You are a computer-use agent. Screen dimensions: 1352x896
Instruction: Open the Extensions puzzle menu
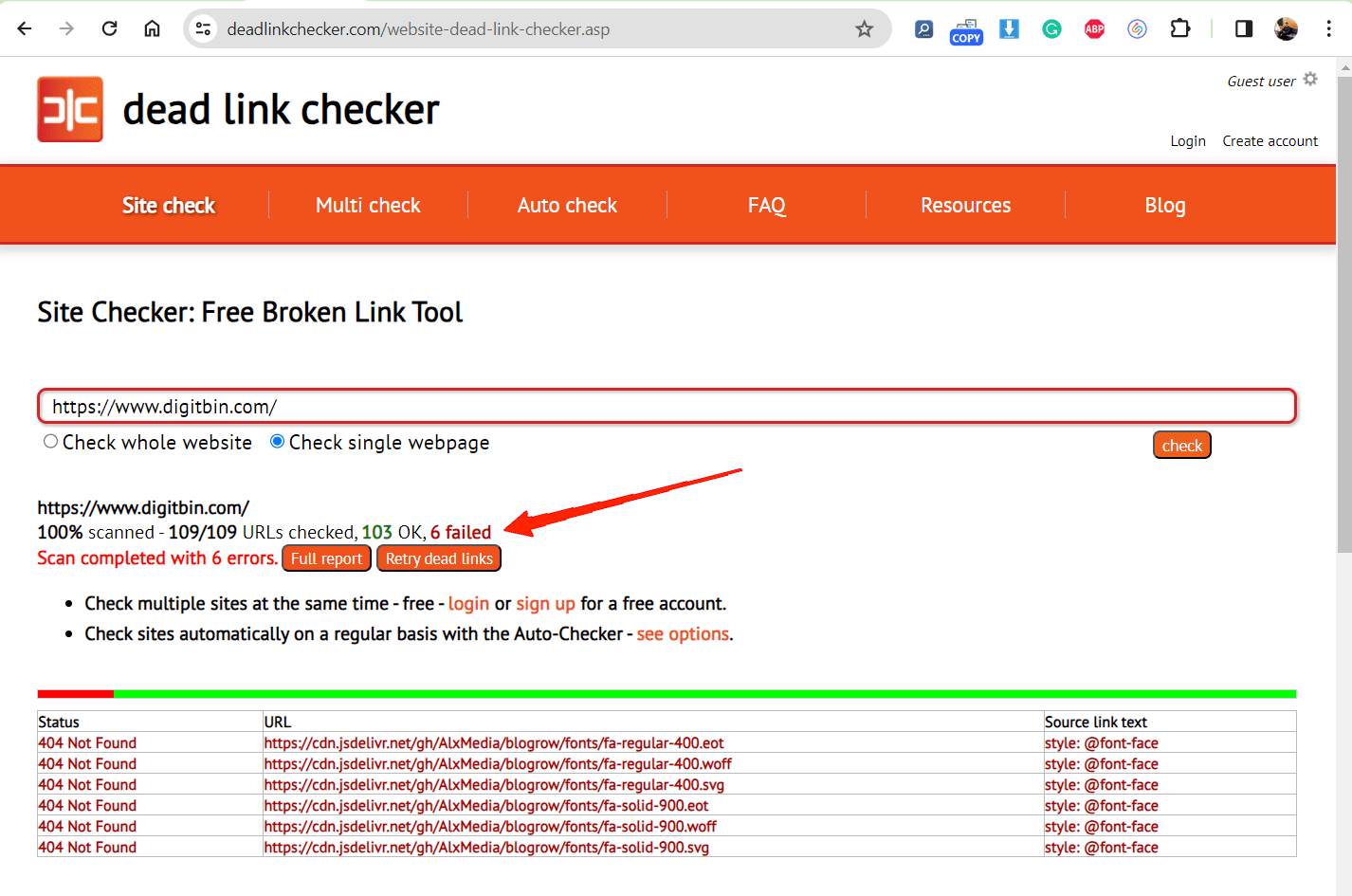pyautogui.click(x=1179, y=28)
